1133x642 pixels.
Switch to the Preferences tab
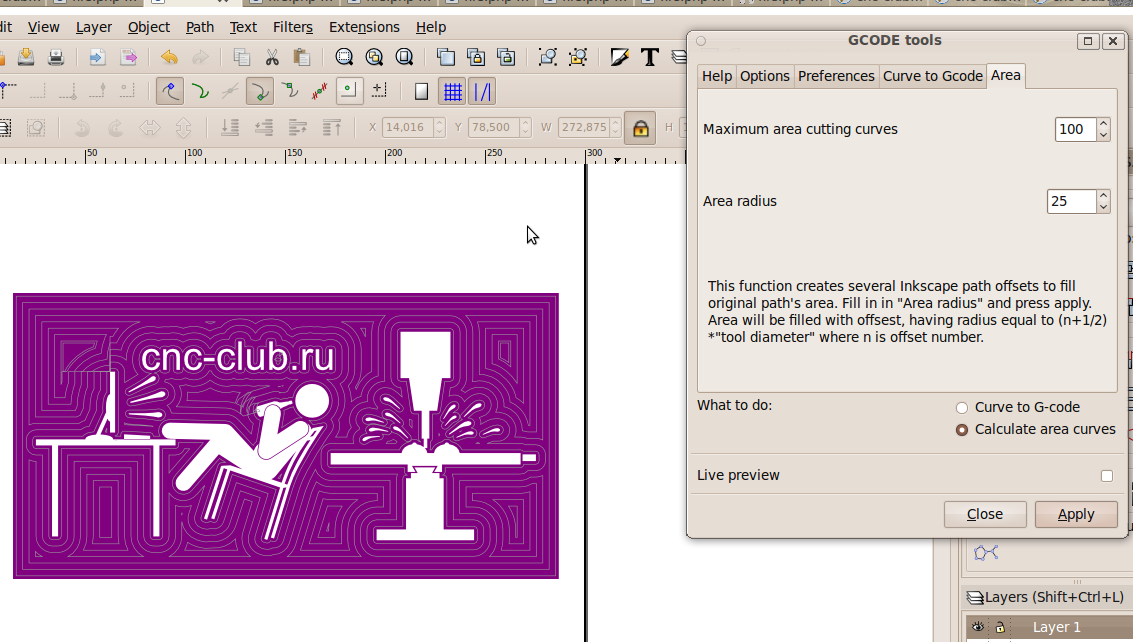[836, 76]
